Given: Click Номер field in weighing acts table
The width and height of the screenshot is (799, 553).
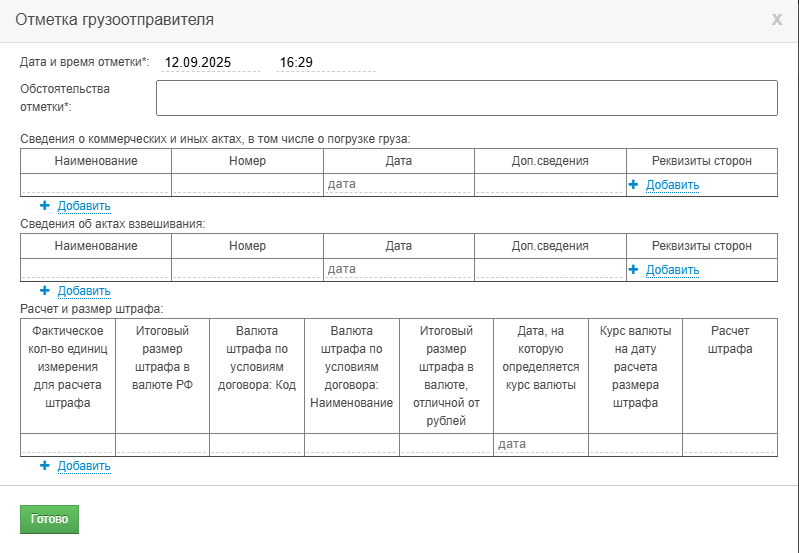Looking at the screenshot, I should 247,269.
